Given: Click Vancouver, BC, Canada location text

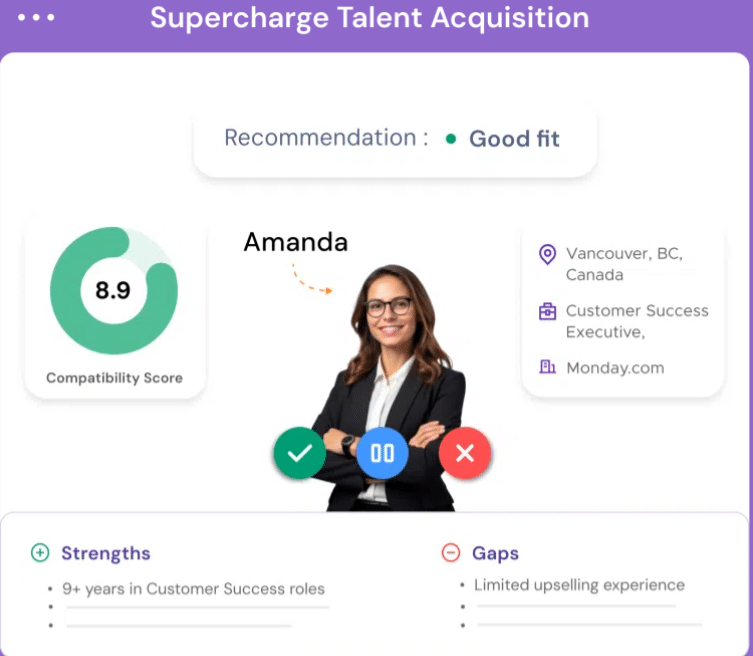Looking at the screenshot, I should [624, 264].
